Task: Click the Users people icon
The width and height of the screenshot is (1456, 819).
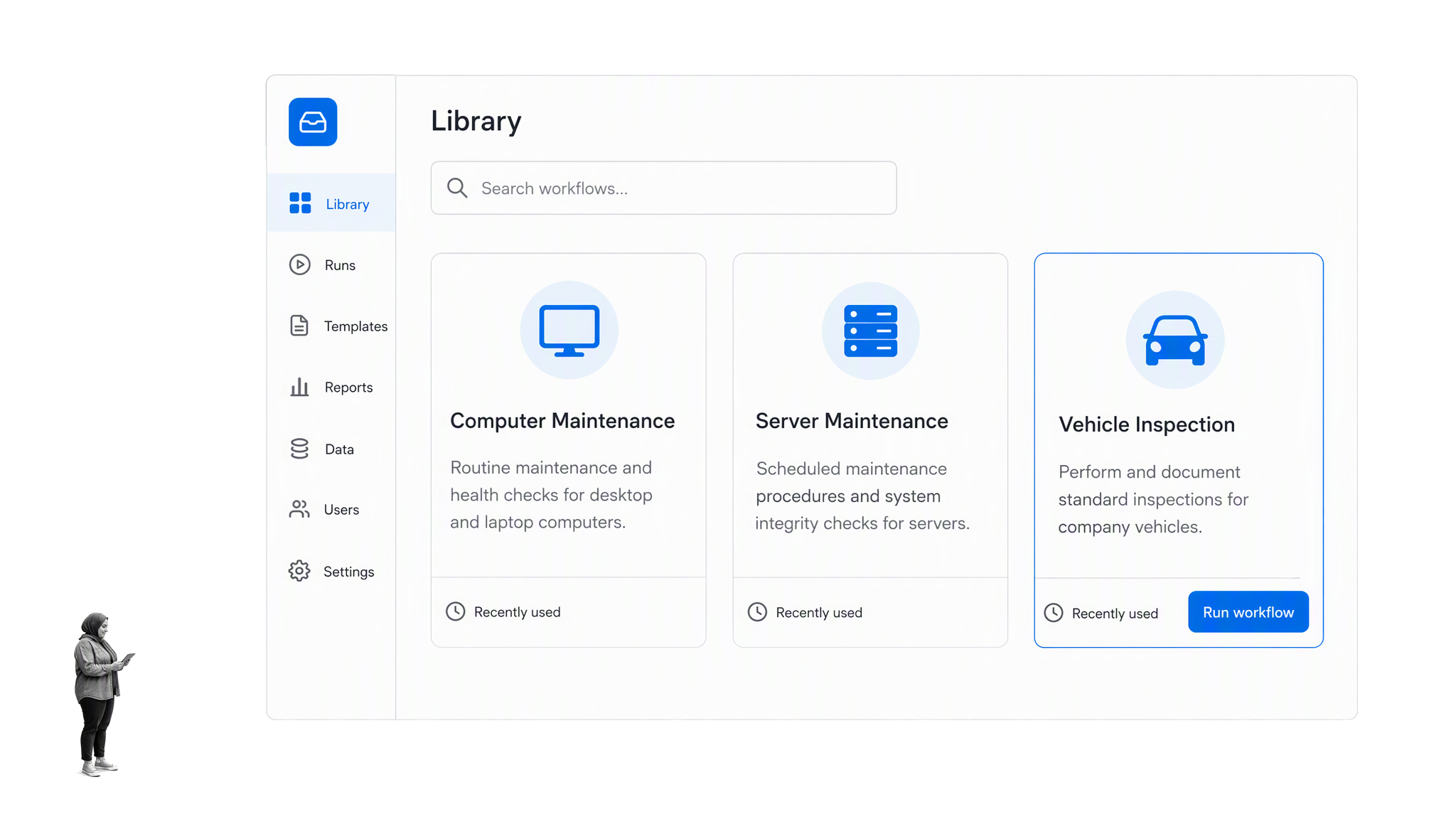Action: pos(299,509)
